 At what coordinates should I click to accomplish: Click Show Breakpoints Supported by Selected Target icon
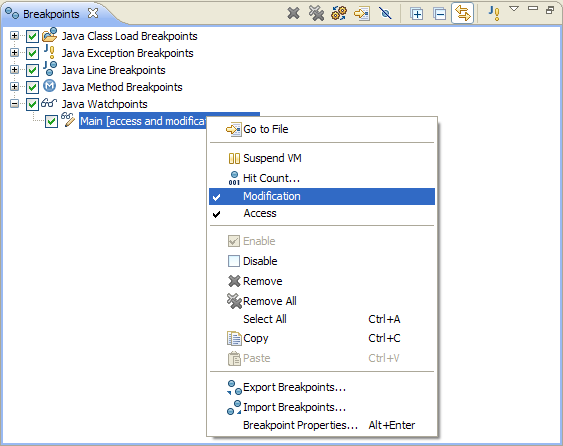click(x=339, y=14)
